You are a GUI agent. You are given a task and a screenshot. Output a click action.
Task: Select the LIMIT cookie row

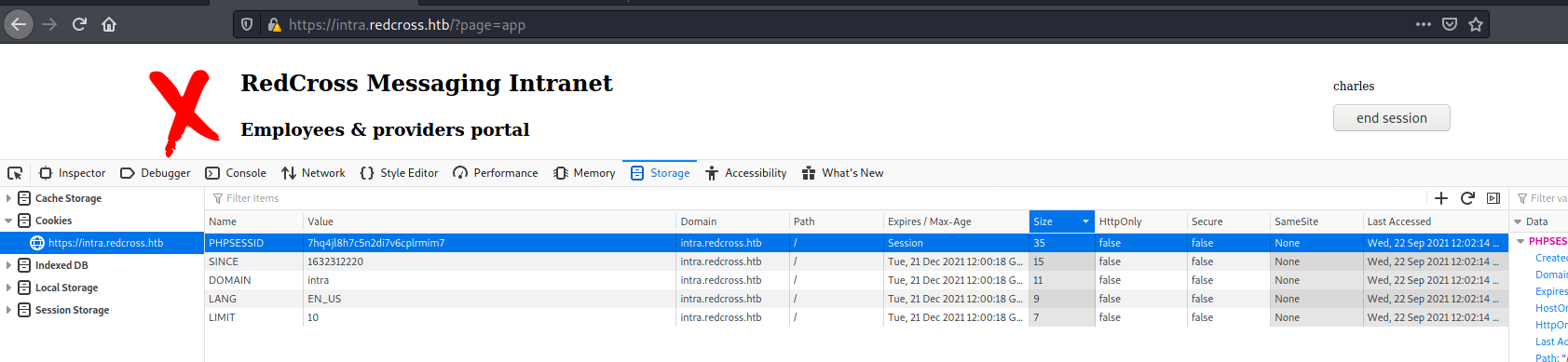pyautogui.click(x=855, y=317)
